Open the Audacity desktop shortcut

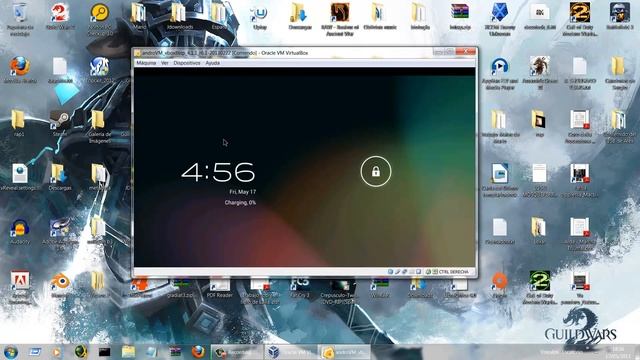(x=20, y=231)
